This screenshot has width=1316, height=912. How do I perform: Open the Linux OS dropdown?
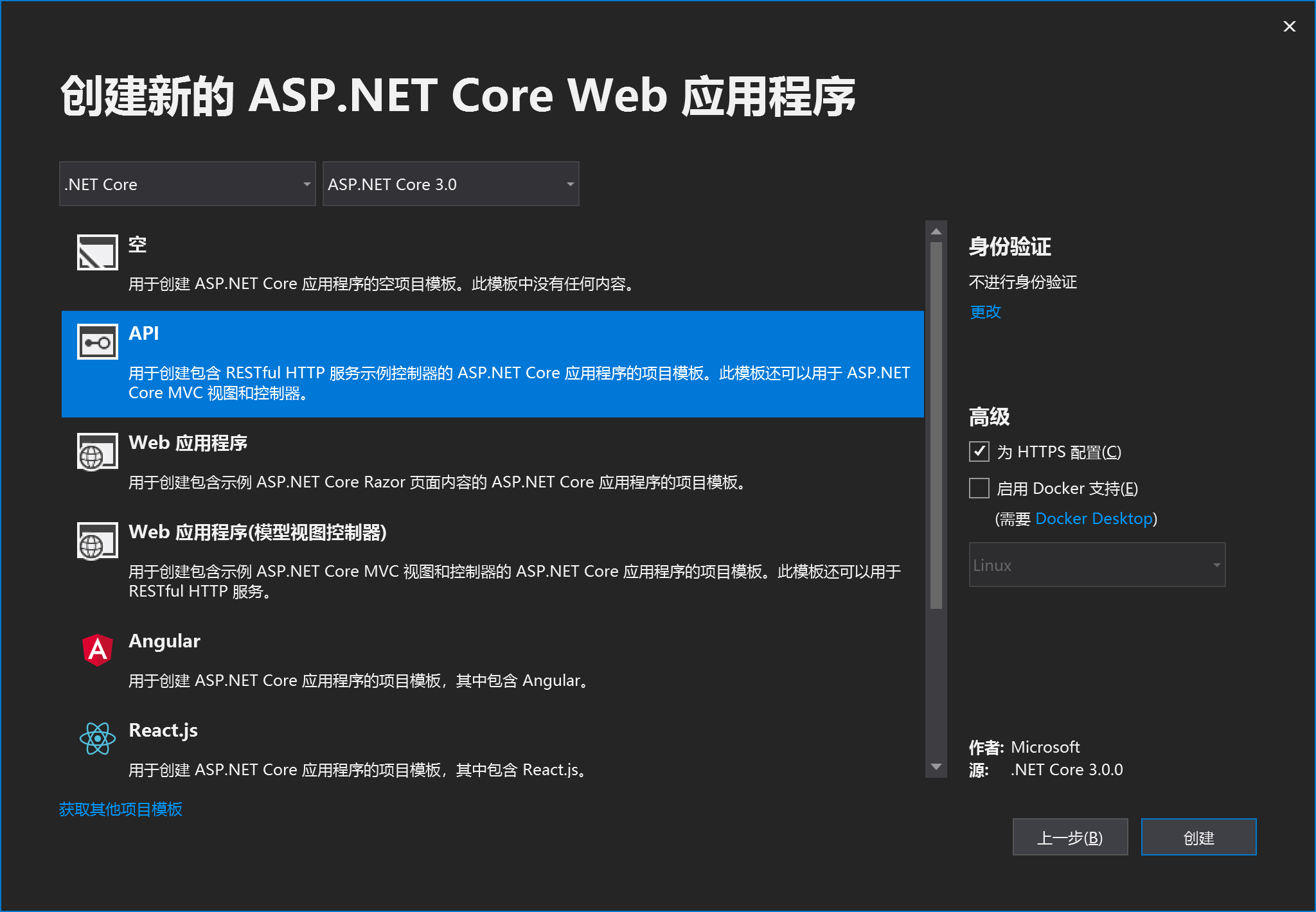point(1096,565)
